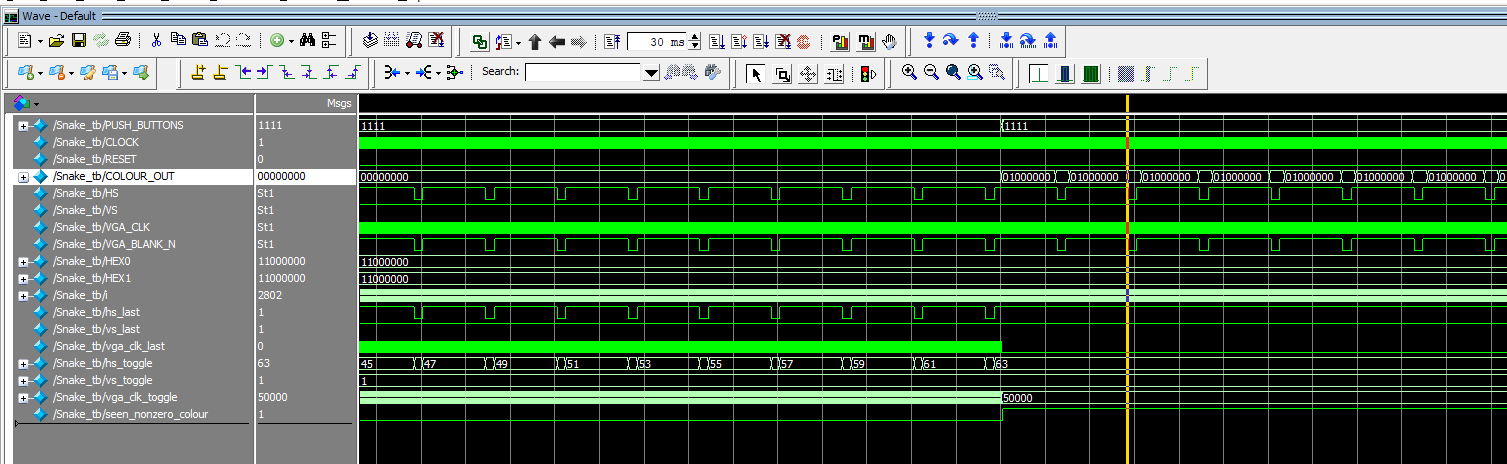Delete the cursor with yellow minus icon
The image size is (1507, 464).
pyautogui.click(x=219, y=72)
